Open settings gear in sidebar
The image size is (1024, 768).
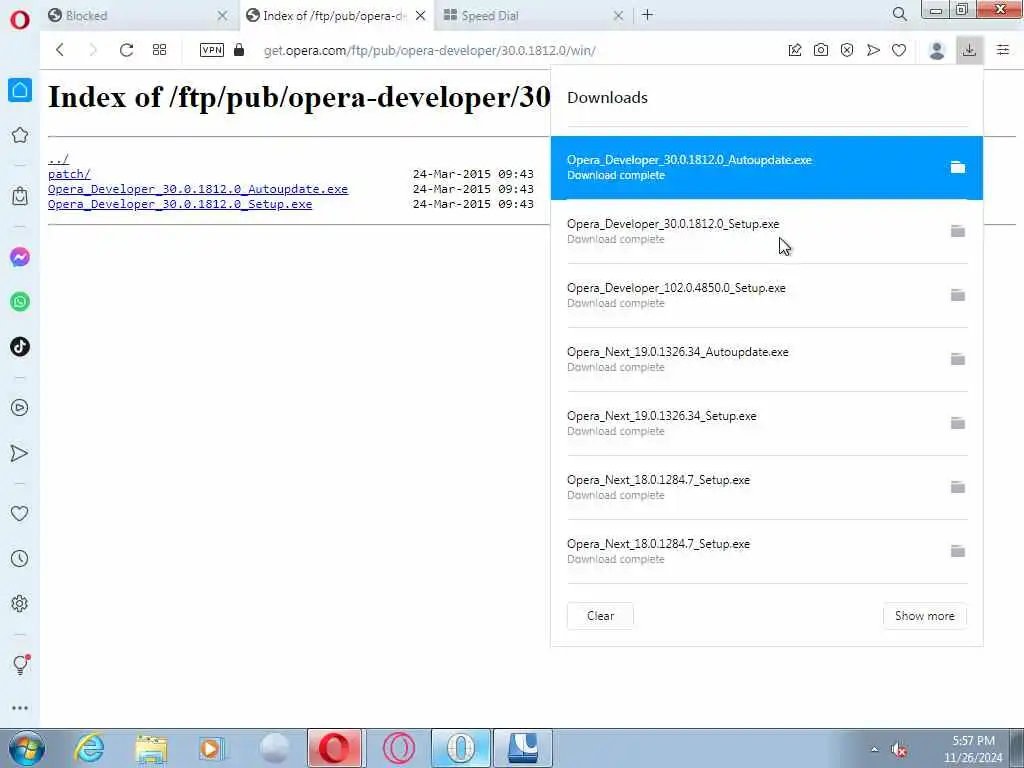pyautogui.click(x=20, y=603)
